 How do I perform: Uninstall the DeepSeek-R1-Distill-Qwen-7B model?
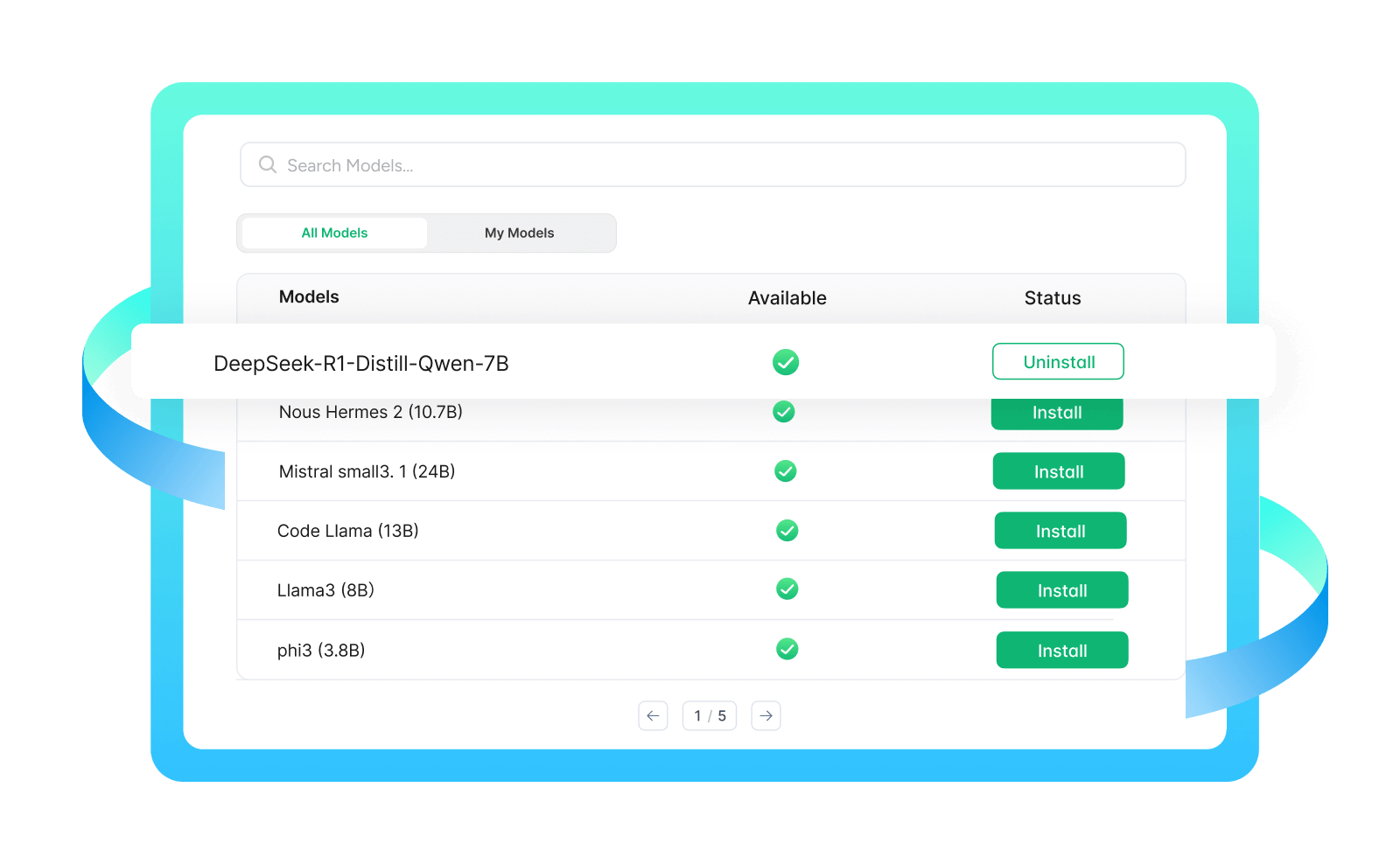pyautogui.click(x=1058, y=362)
